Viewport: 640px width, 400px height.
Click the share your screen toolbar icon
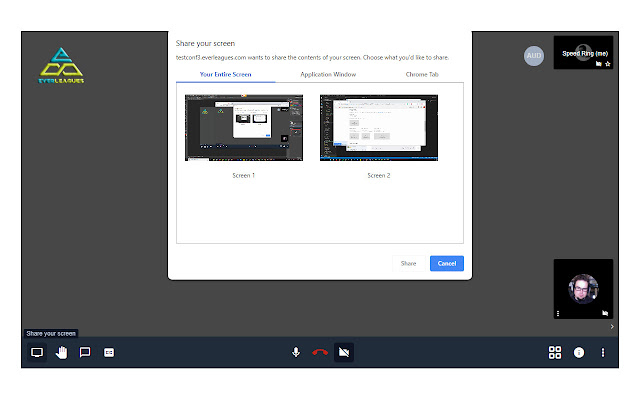(x=37, y=352)
